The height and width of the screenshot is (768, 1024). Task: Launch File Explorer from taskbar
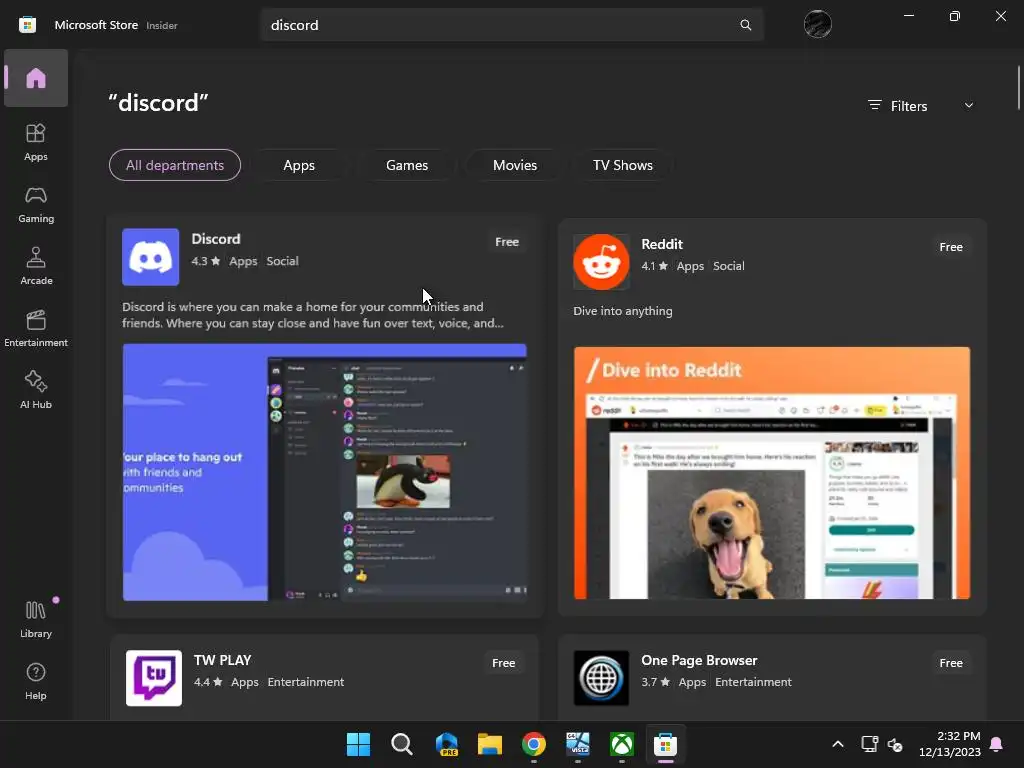click(490, 744)
